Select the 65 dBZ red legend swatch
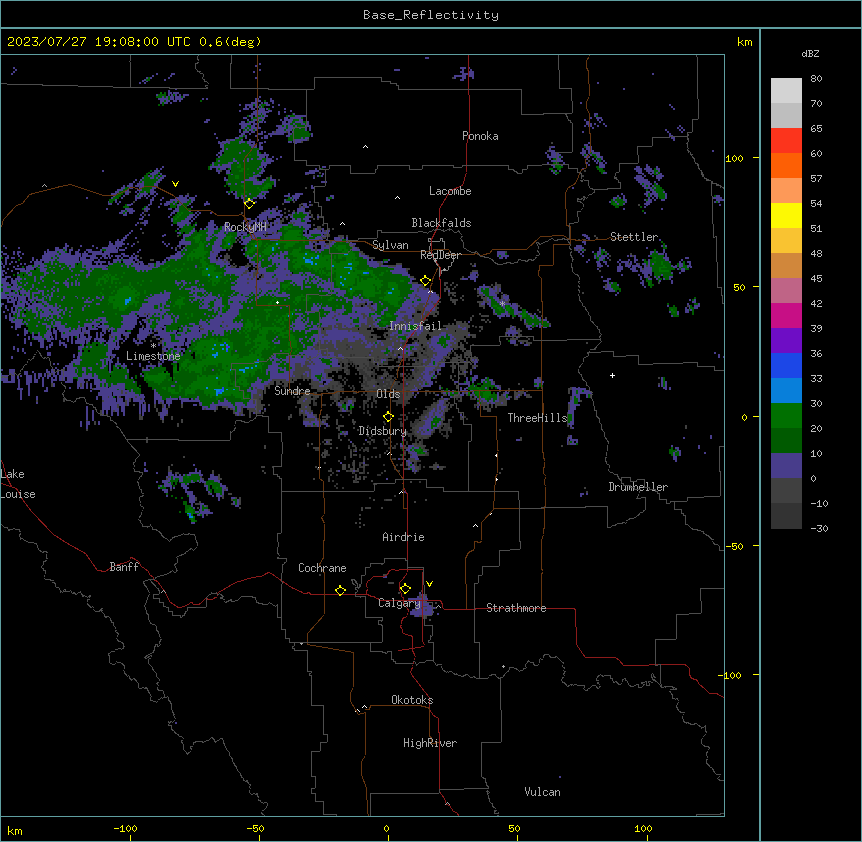 pyautogui.click(x=786, y=140)
